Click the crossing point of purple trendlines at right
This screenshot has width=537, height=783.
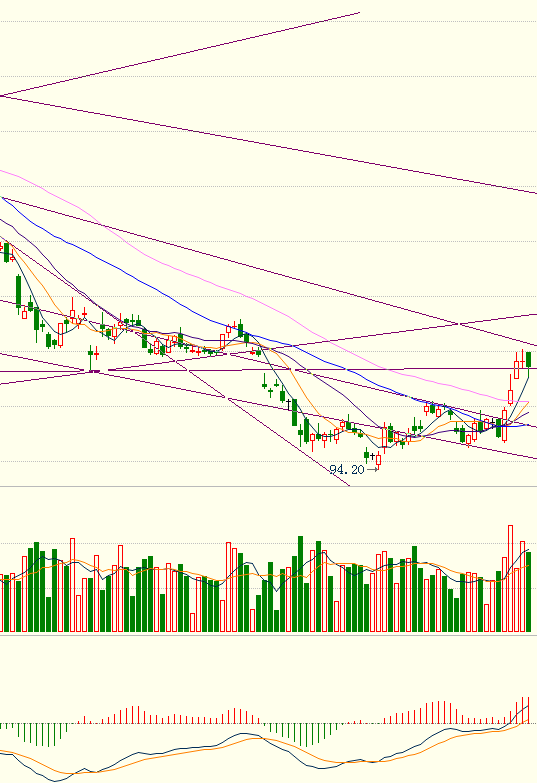point(459,324)
